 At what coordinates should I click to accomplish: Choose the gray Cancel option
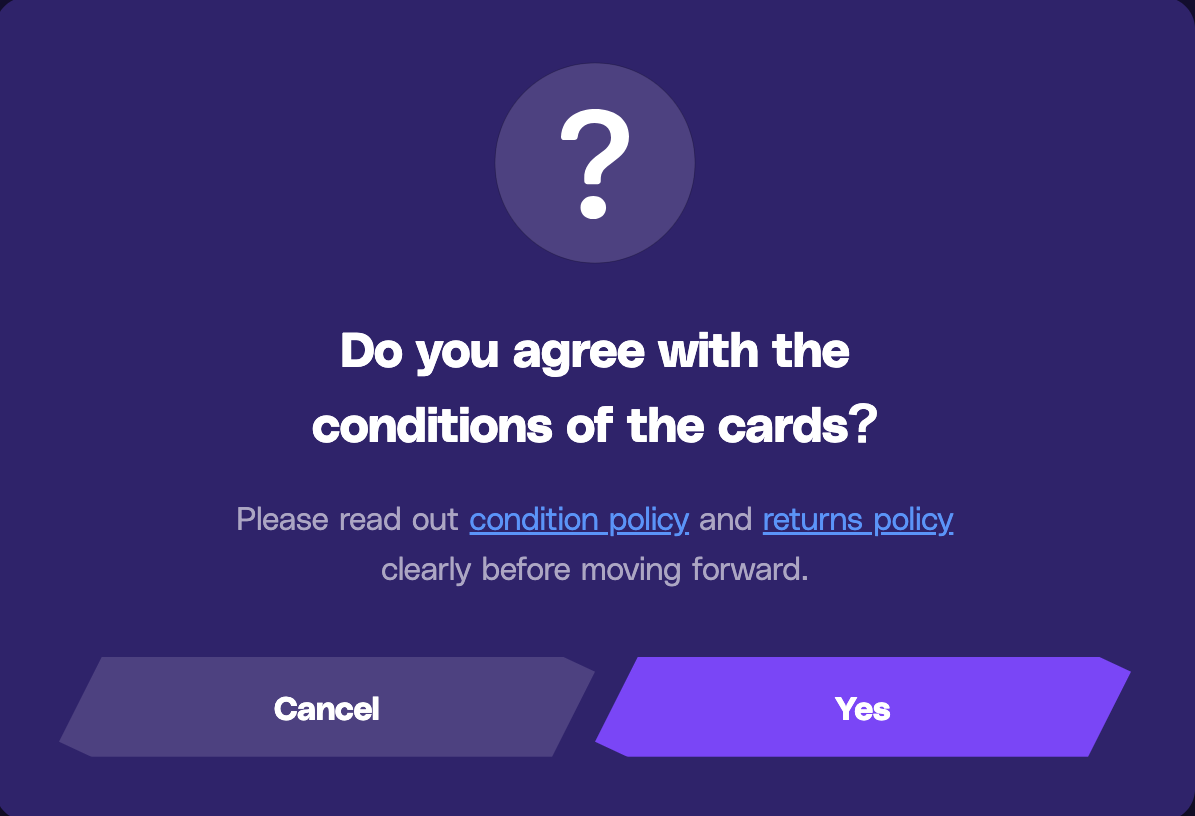pos(327,707)
